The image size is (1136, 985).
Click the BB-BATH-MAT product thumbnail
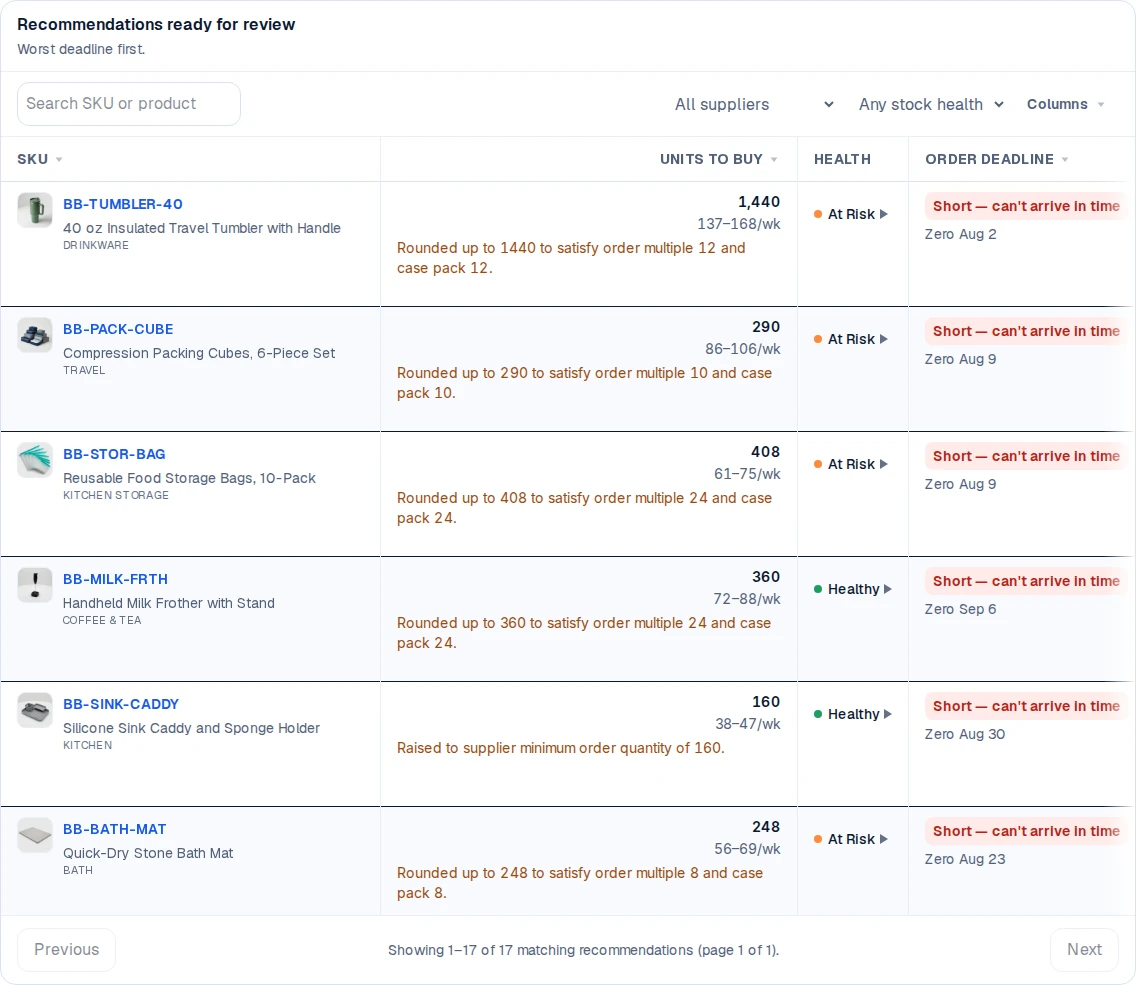click(35, 835)
